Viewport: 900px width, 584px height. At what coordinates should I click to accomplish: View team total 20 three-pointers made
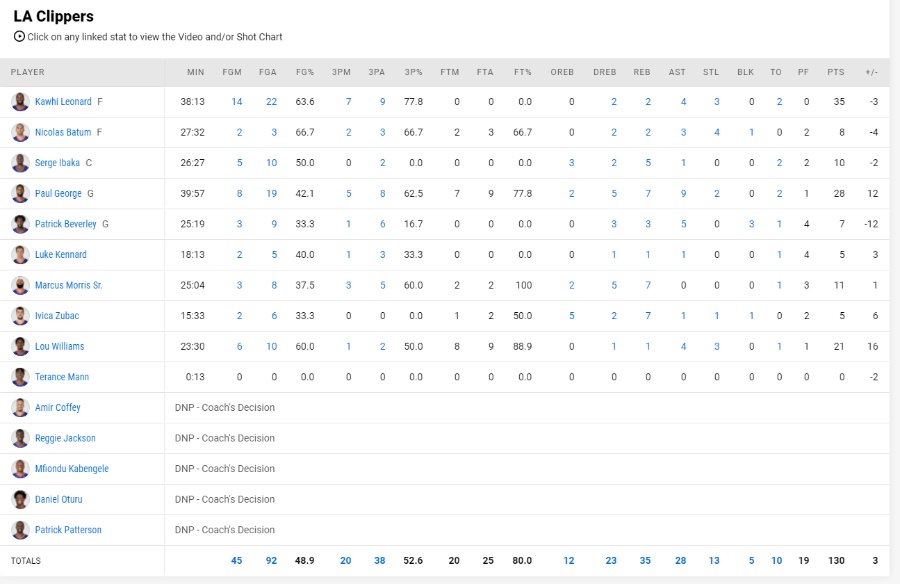346,560
